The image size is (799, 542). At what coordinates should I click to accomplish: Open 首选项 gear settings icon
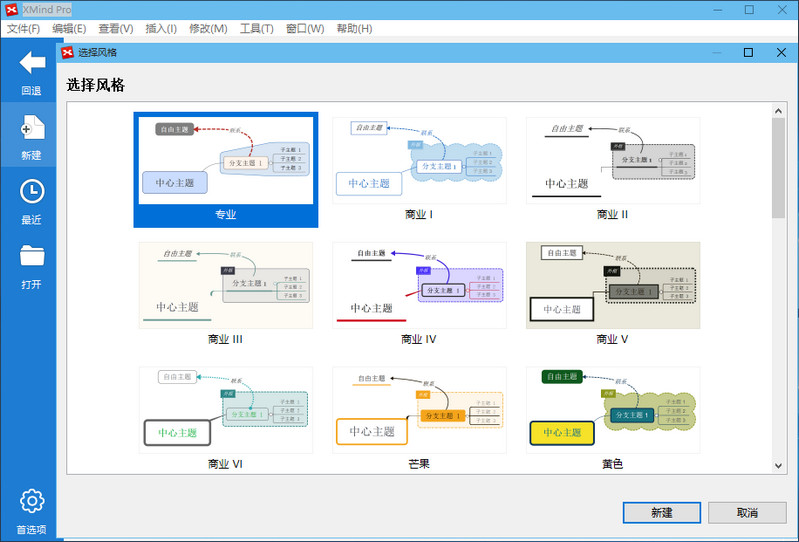32,501
